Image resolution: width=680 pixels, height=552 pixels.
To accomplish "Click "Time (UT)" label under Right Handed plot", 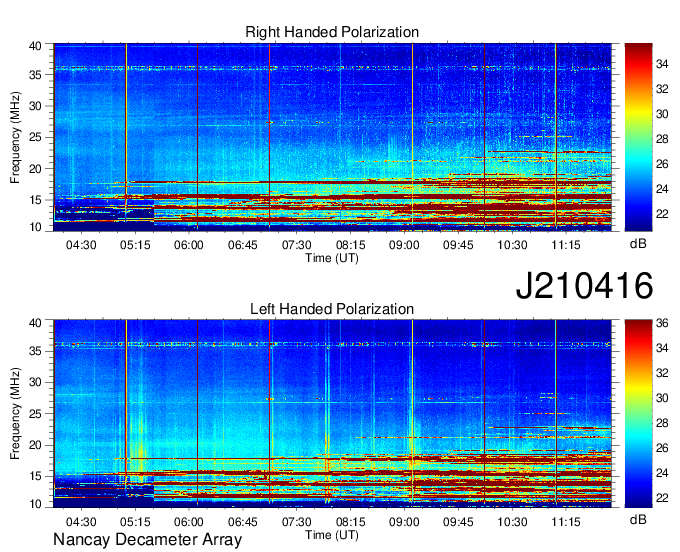I will (x=332, y=258).
